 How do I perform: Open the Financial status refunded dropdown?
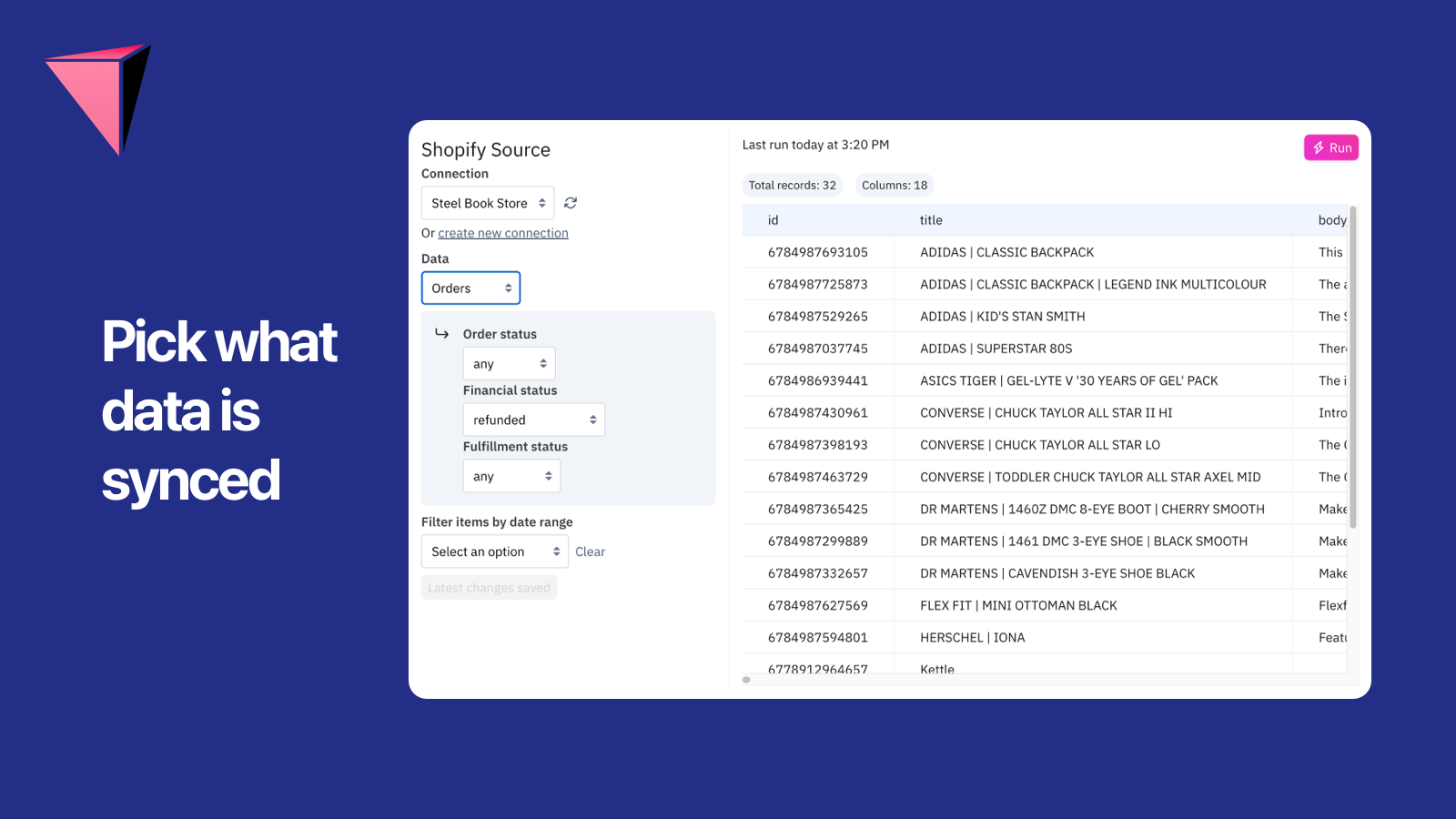pyautogui.click(x=533, y=420)
